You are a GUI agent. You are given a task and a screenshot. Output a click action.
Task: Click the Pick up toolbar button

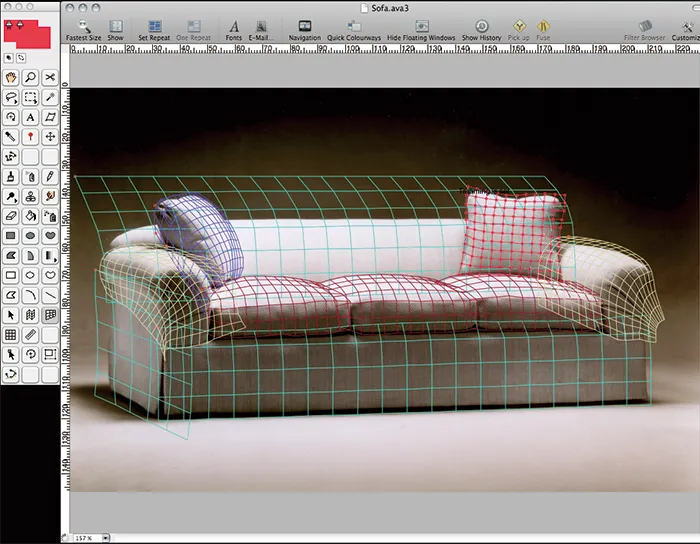[x=519, y=31]
